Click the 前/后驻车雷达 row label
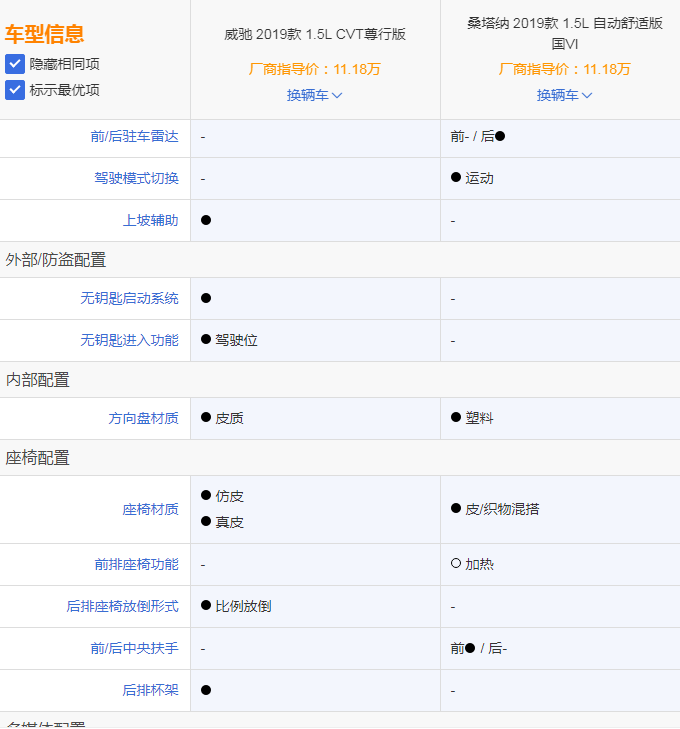680x729 pixels. click(134, 137)
